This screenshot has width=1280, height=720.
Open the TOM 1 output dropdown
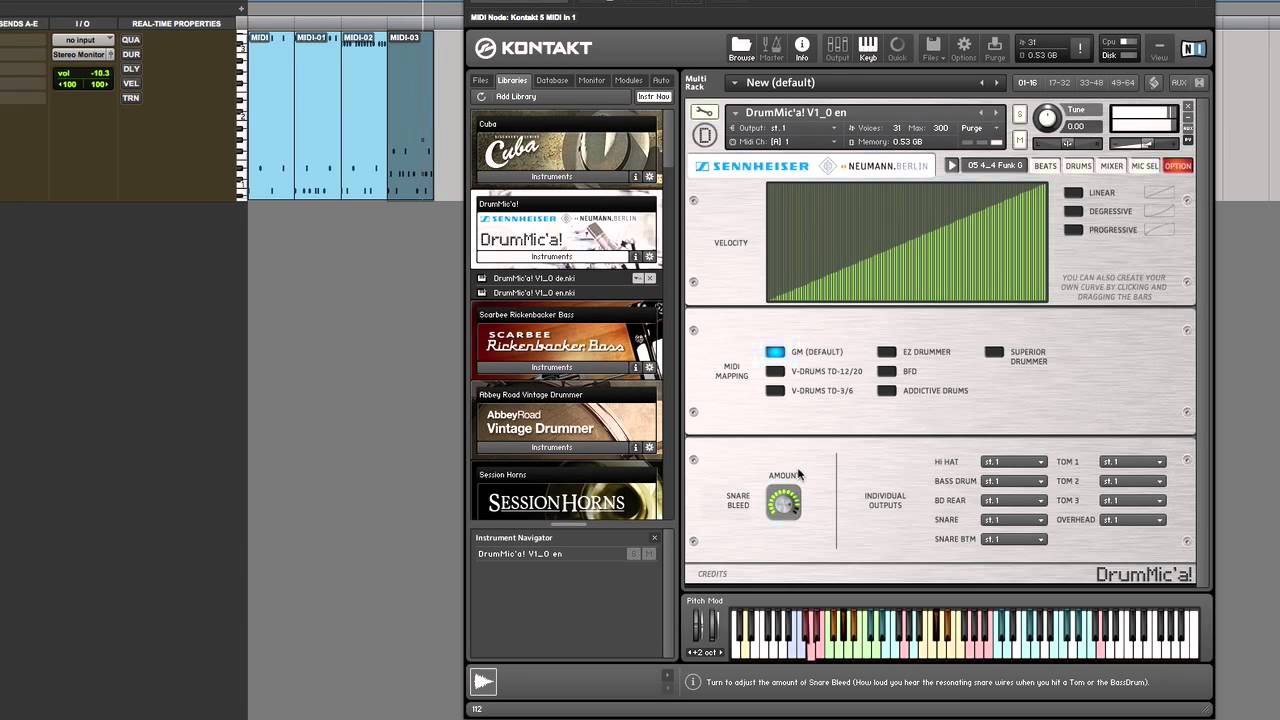coord(1133,462)
